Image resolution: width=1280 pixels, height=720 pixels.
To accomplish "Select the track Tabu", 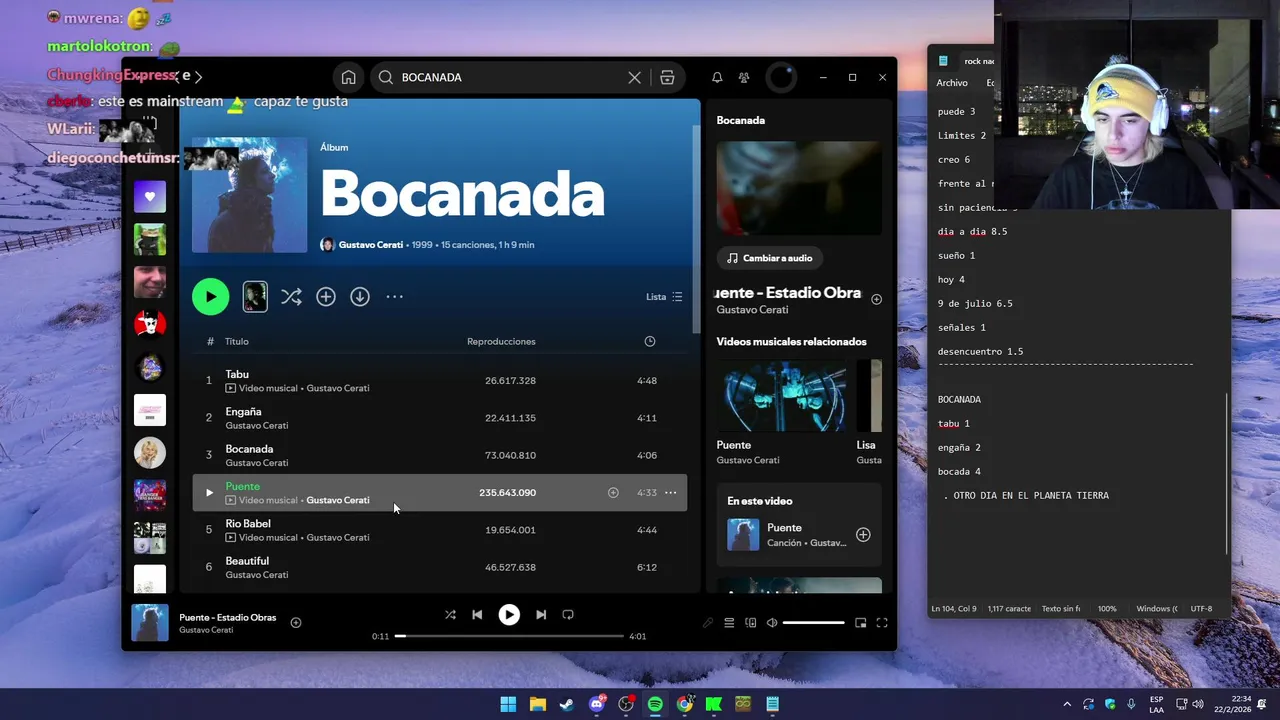I will 237,374.
